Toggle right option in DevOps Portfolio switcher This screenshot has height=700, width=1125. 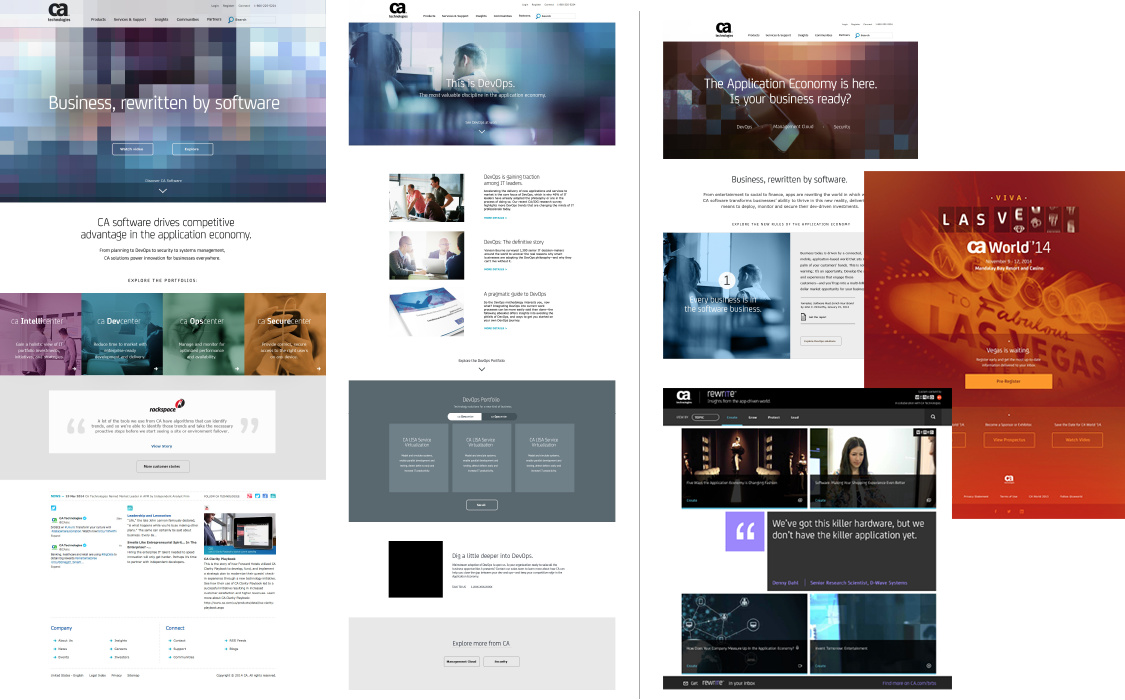[499, 417]
